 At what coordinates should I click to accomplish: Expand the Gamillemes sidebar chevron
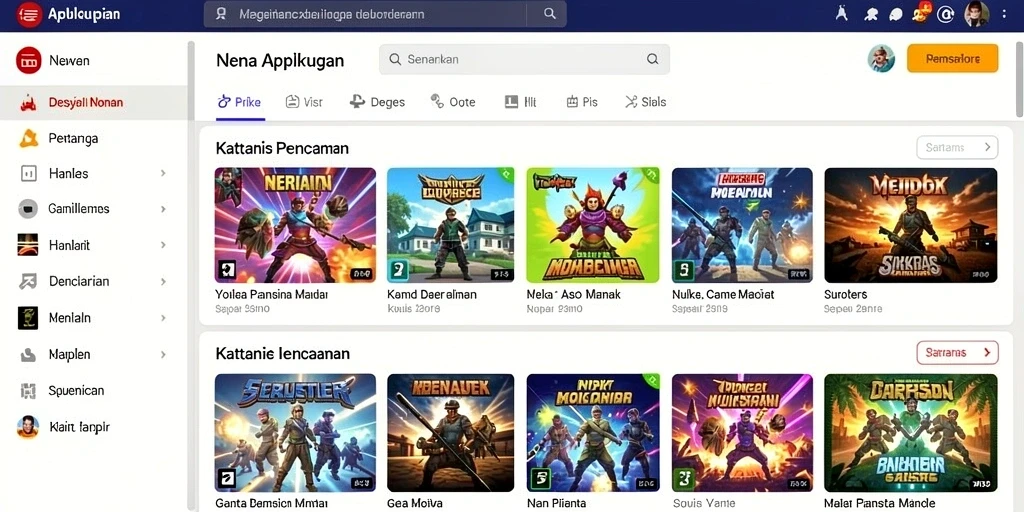coord(163,209)
